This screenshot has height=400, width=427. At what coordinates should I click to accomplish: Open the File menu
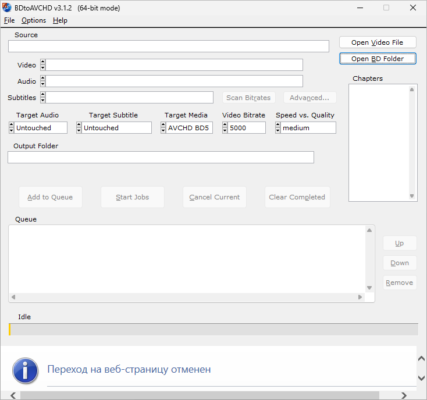9,20
